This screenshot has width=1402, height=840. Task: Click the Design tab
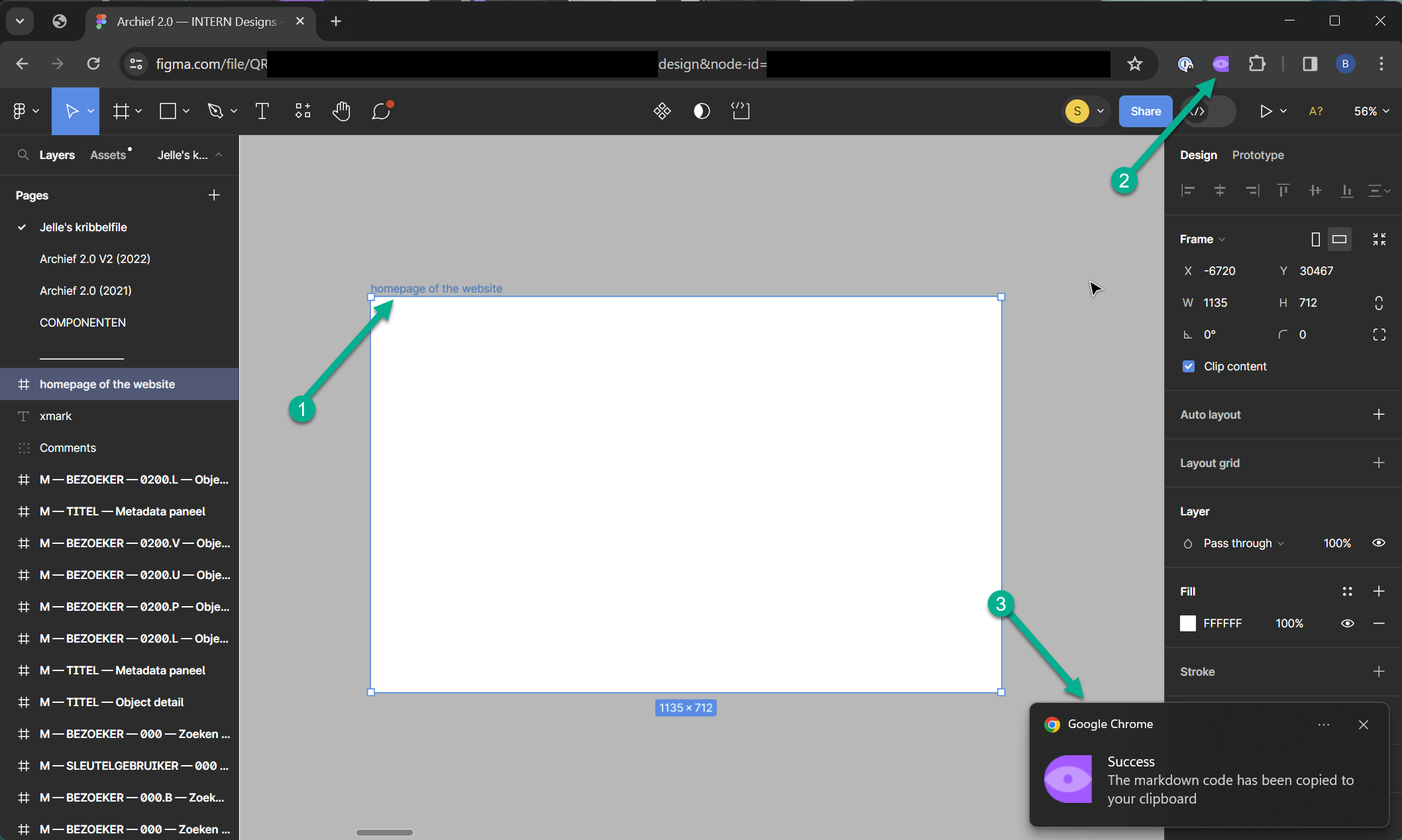1198,155
